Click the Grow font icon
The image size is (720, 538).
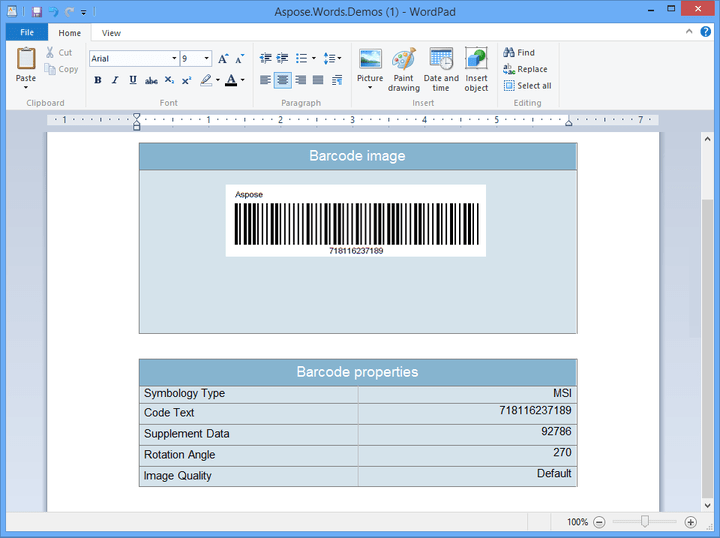[x=223, y=59]
